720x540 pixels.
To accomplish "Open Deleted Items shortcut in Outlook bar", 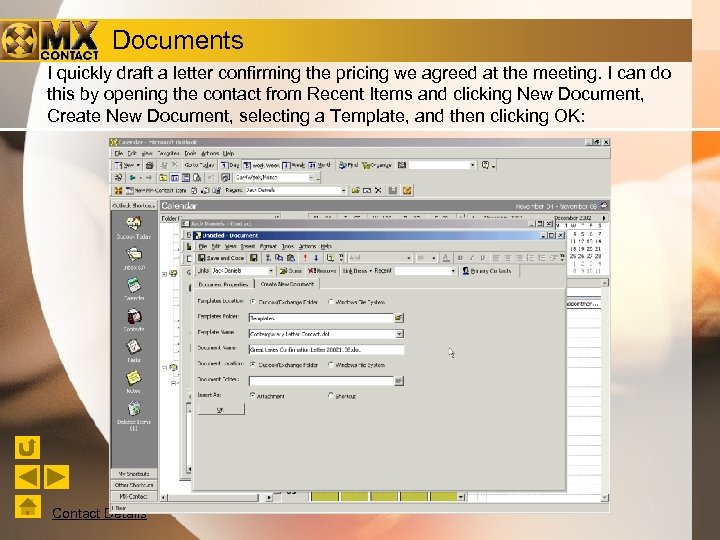I will tap(134, 416).
